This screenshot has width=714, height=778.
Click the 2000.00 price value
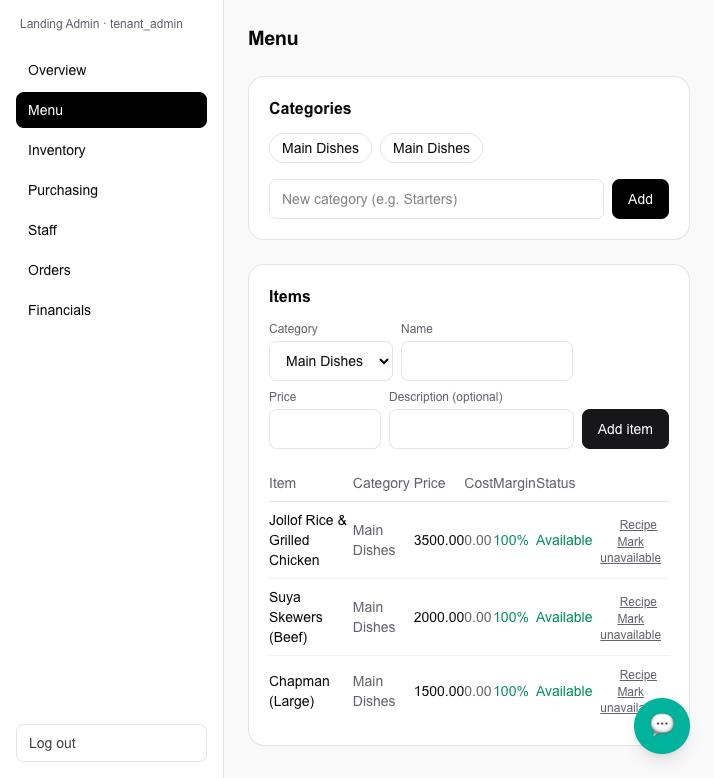click(439, 617)
